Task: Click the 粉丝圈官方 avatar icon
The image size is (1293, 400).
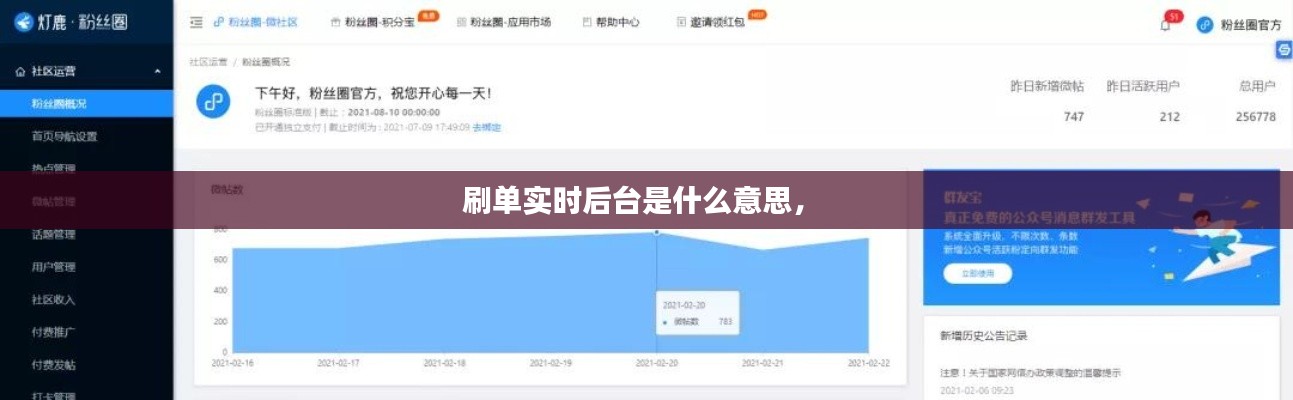Action: (x=1205, y=25)
